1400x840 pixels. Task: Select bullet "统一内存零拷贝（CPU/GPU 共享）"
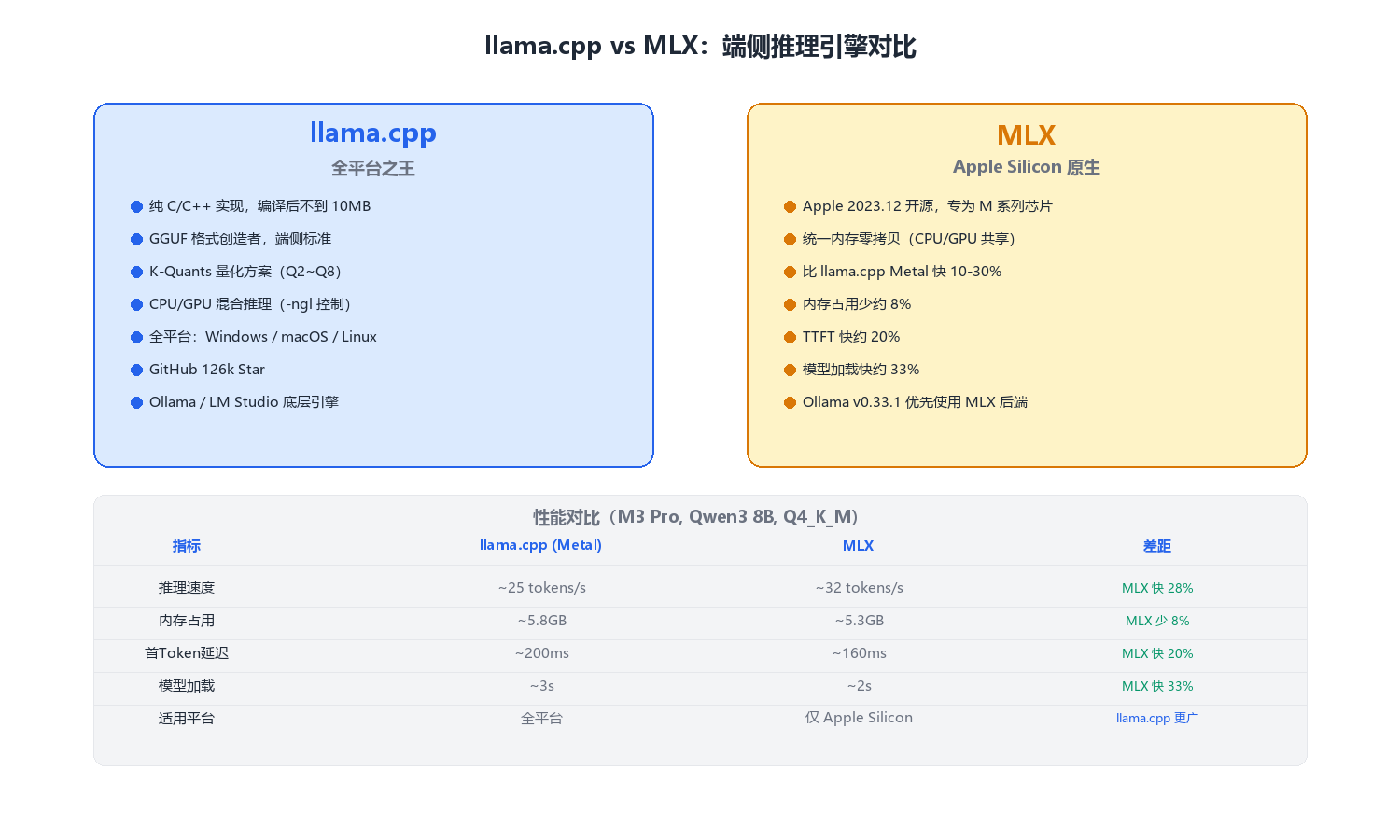coord(911,239)
